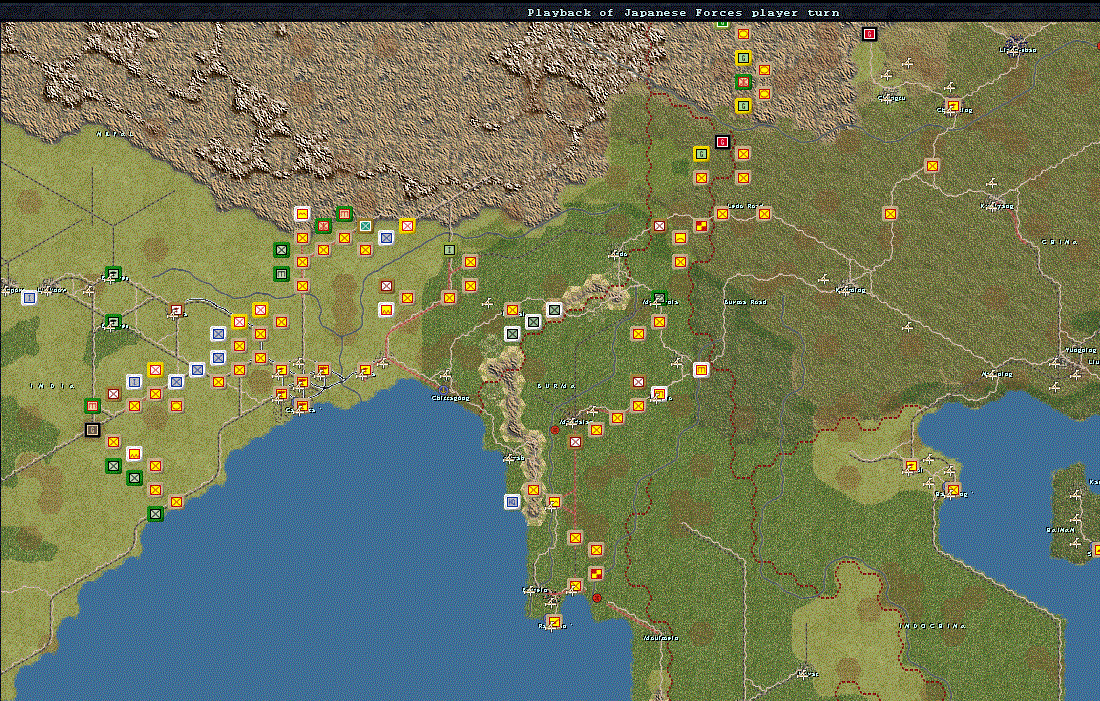Select the black-bordered red G unit beside yellow G unit
Image resolution: width=1100 pixels, height=701 pixels.
722,142
